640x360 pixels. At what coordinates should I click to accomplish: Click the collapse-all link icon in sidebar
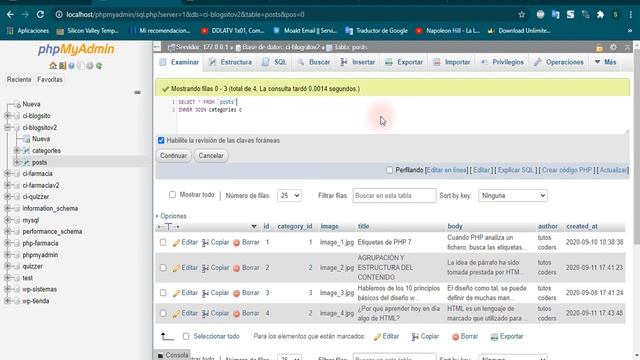coord(138,92)
